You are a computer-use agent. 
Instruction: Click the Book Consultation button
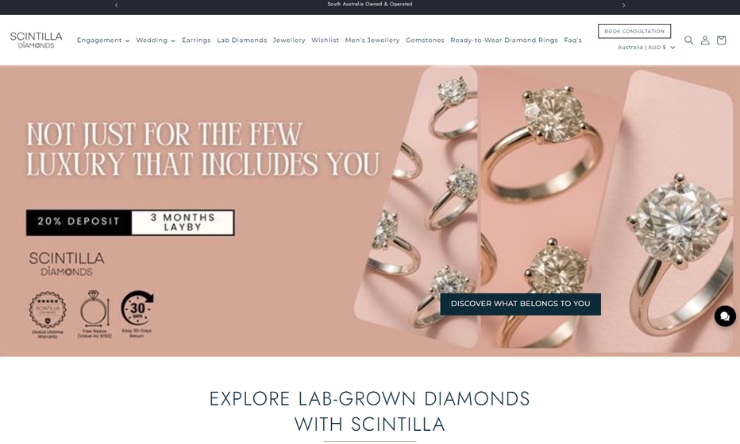pos(634,31)
